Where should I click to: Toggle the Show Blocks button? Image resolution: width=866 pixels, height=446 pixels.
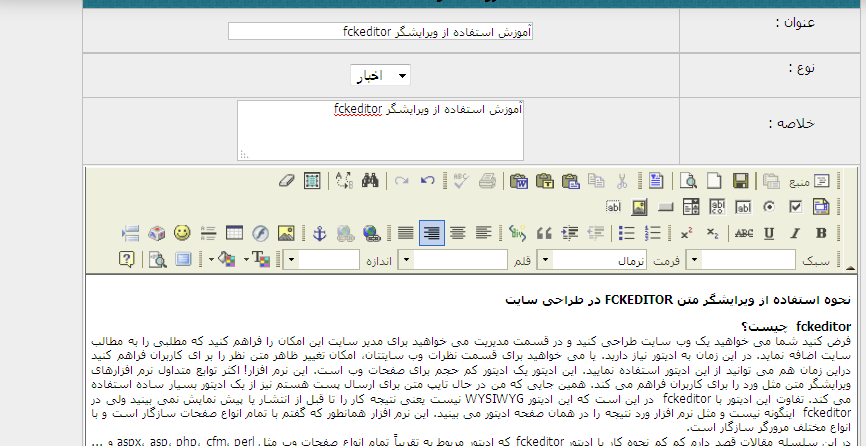point(157,259)
